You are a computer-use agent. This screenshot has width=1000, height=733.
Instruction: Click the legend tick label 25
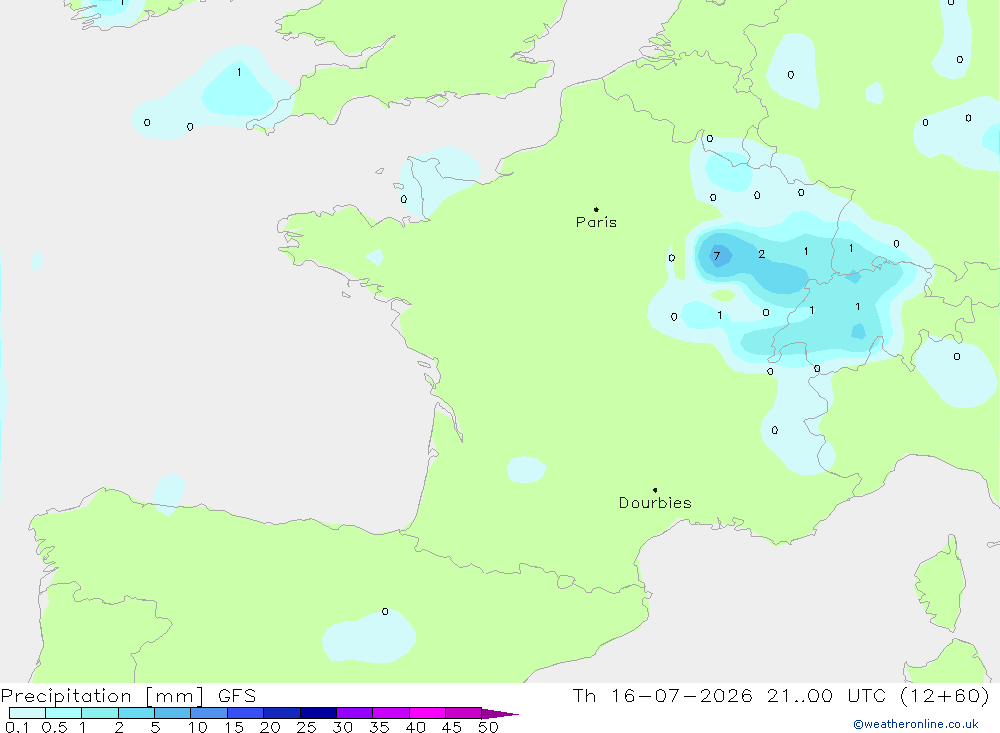click(x=306, y=727)
